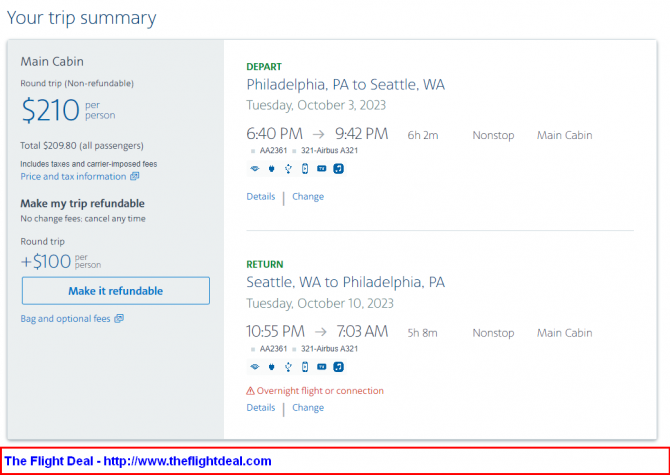Click the device streaming icon on the departing flight
This screenshot has width=670, height=475.
305,169
